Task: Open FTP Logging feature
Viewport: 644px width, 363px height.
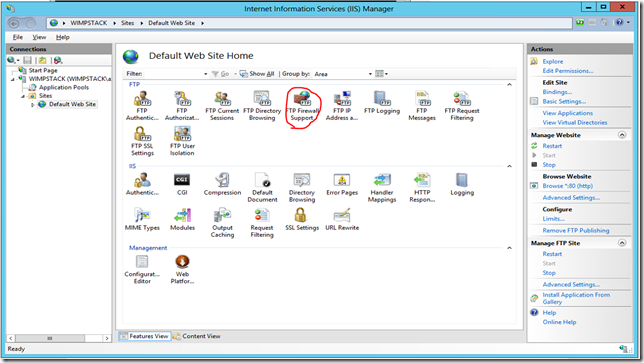Action: [x=382, y=103]
